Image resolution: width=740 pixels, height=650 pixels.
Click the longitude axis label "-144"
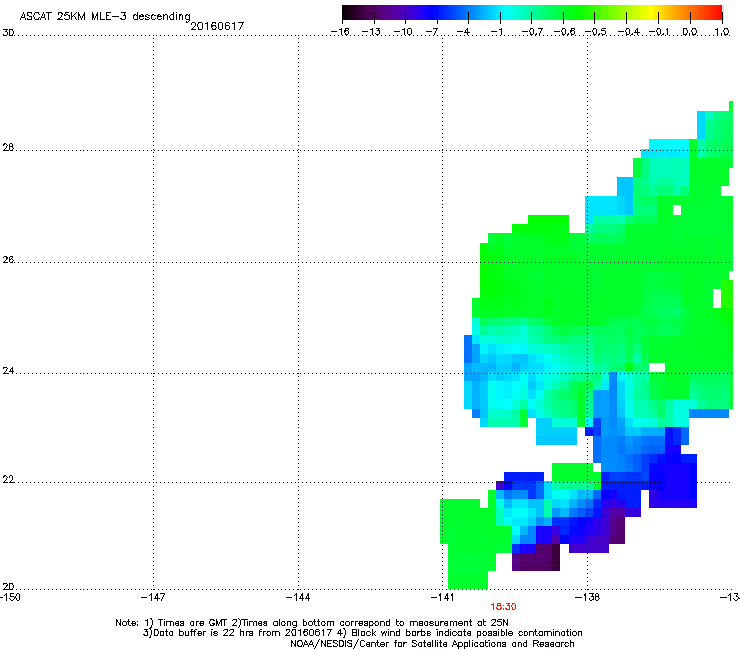coord(298,597)
